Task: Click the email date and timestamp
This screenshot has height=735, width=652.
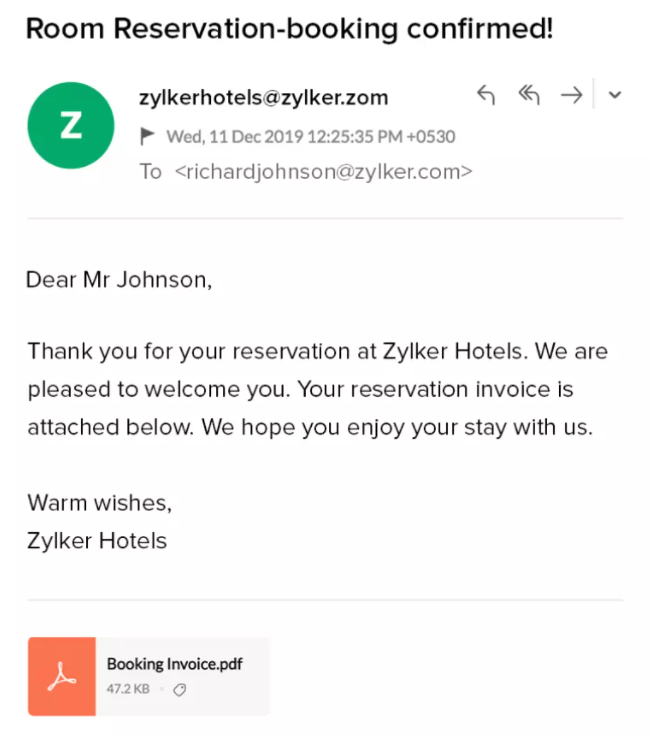Action: click(x=310, y=136)
